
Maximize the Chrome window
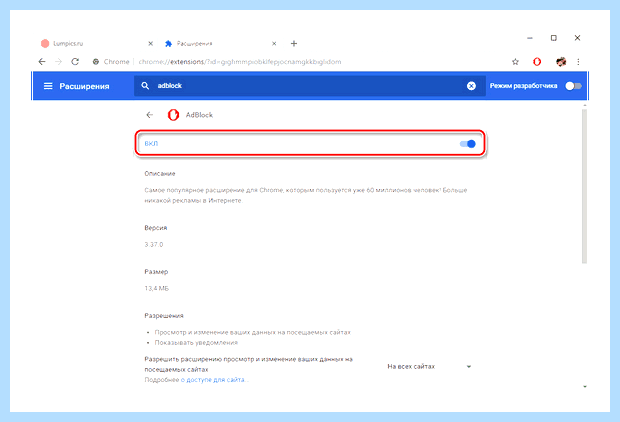554,38
